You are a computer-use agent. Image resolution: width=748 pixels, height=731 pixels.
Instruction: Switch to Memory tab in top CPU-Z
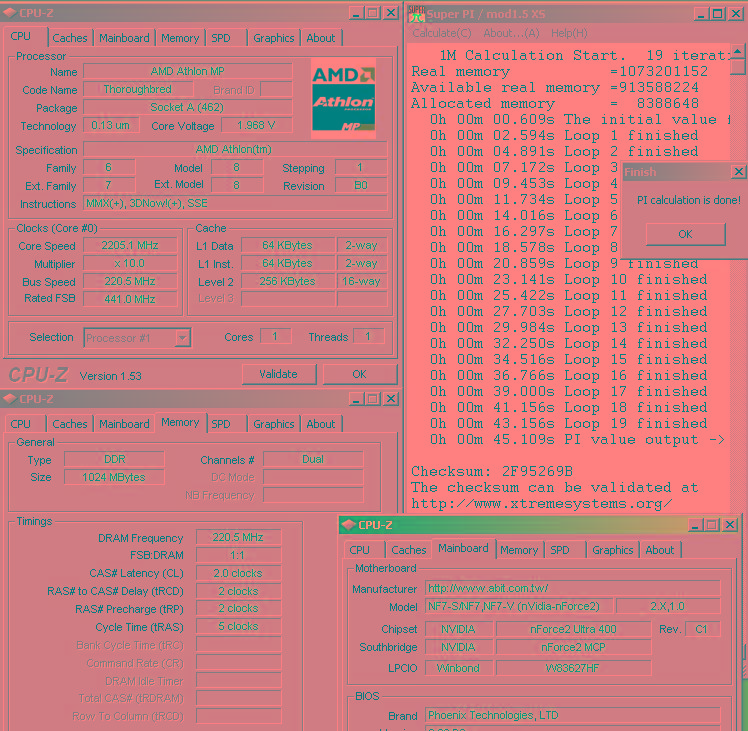coord(180,38)
